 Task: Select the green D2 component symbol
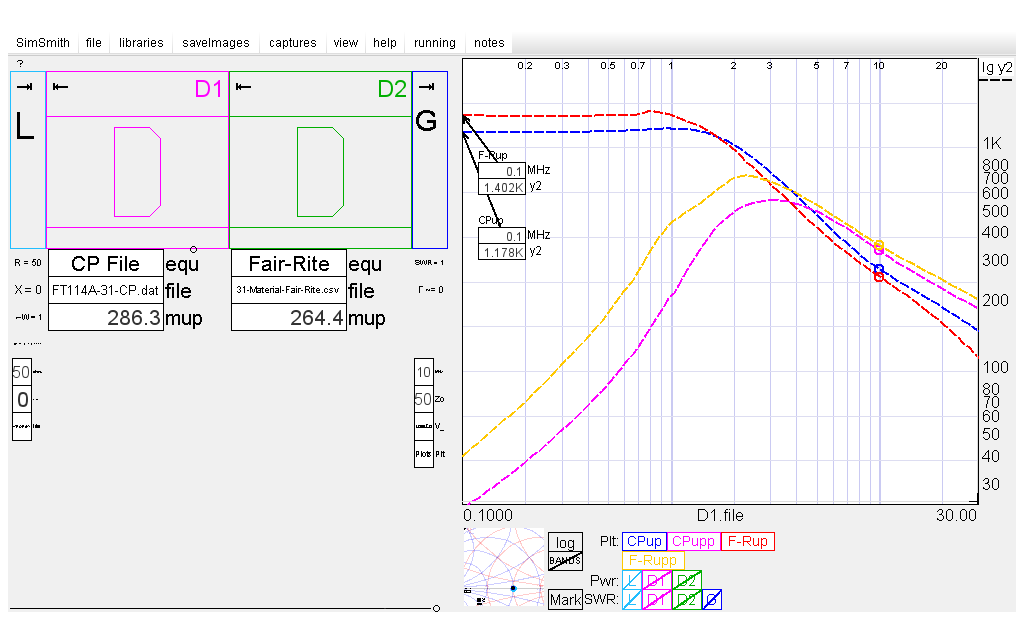(x=320, y=172)
